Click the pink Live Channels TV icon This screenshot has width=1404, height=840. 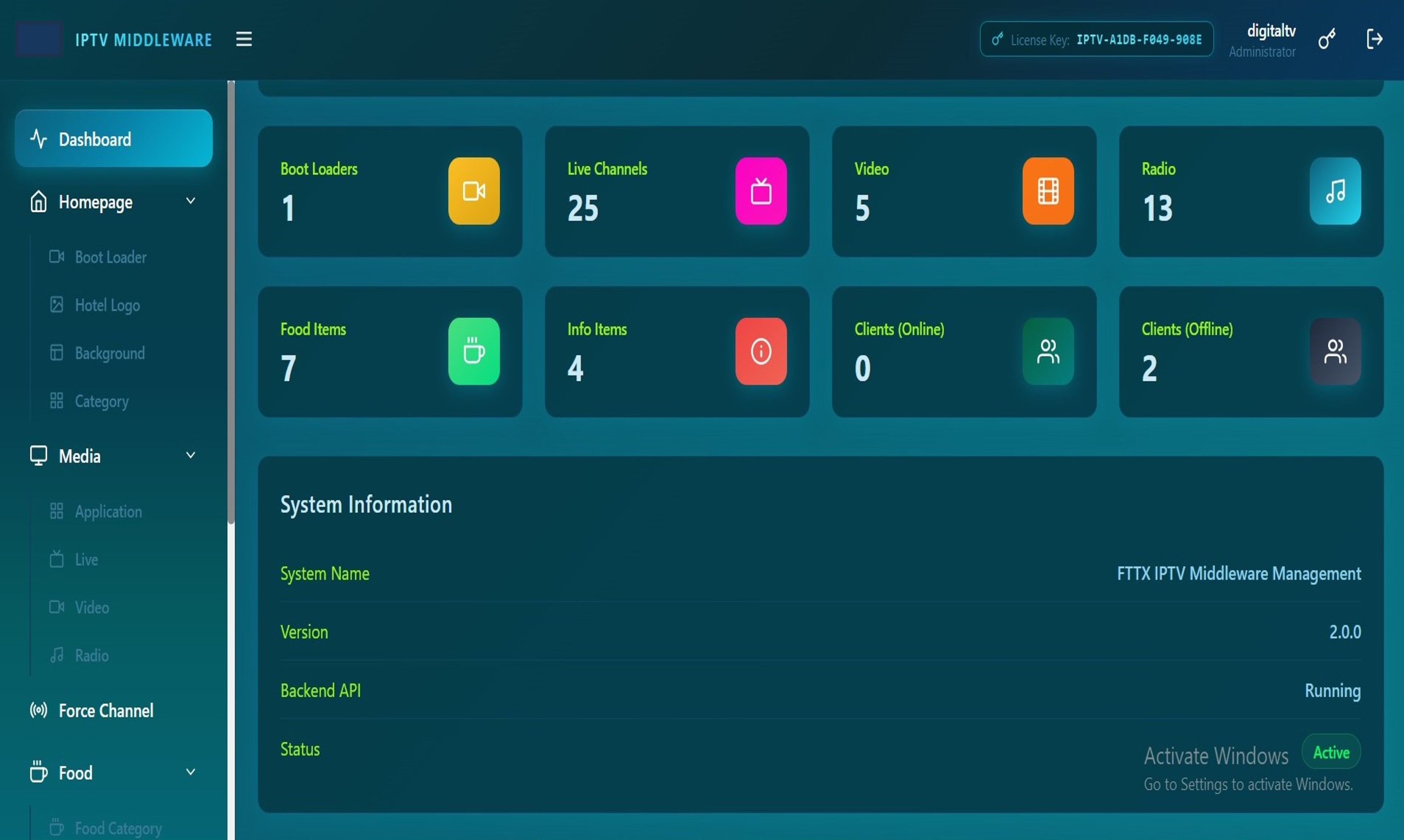(761, 191)
